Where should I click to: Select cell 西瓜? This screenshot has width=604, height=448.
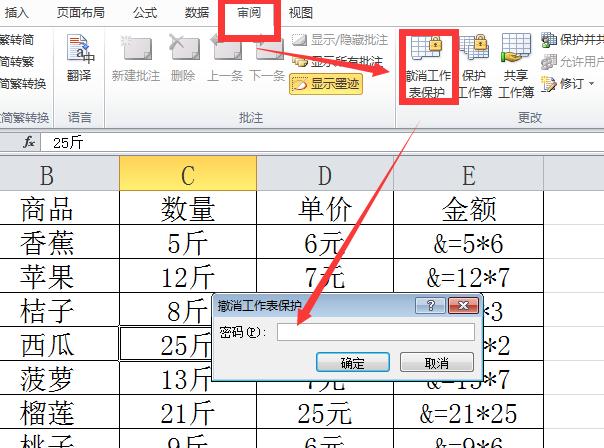59,344
